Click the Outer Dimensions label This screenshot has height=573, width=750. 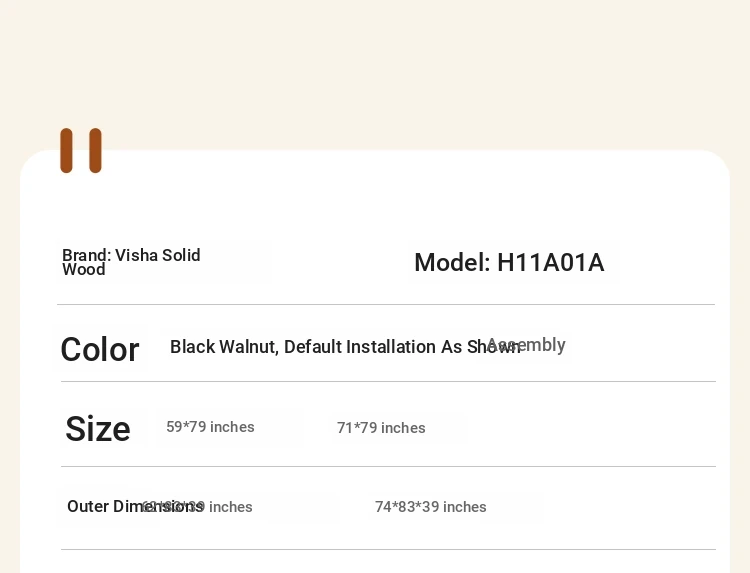pos(135,506)
